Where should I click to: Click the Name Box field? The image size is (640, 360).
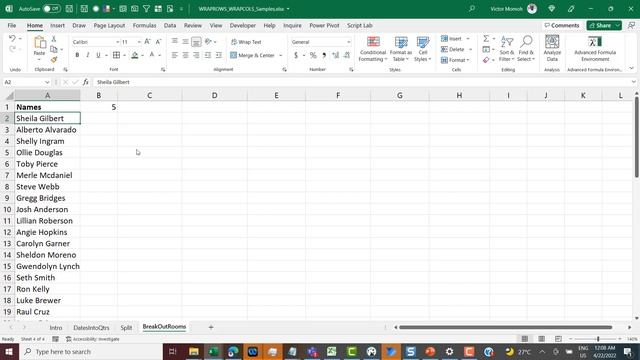click(x=22, y=82)
